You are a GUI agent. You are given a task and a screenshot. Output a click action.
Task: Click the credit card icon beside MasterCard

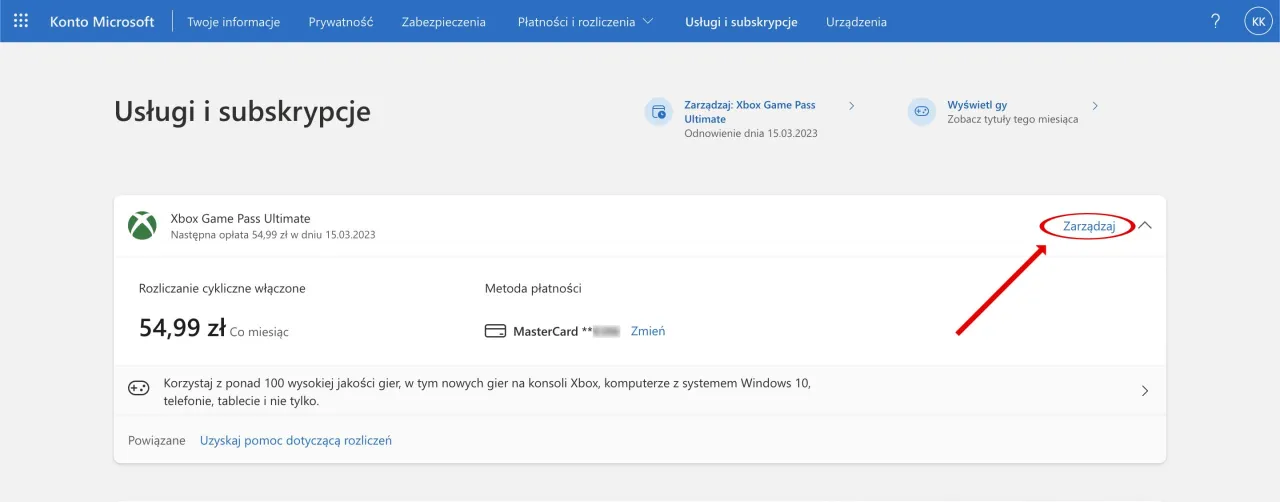(495, 331)
